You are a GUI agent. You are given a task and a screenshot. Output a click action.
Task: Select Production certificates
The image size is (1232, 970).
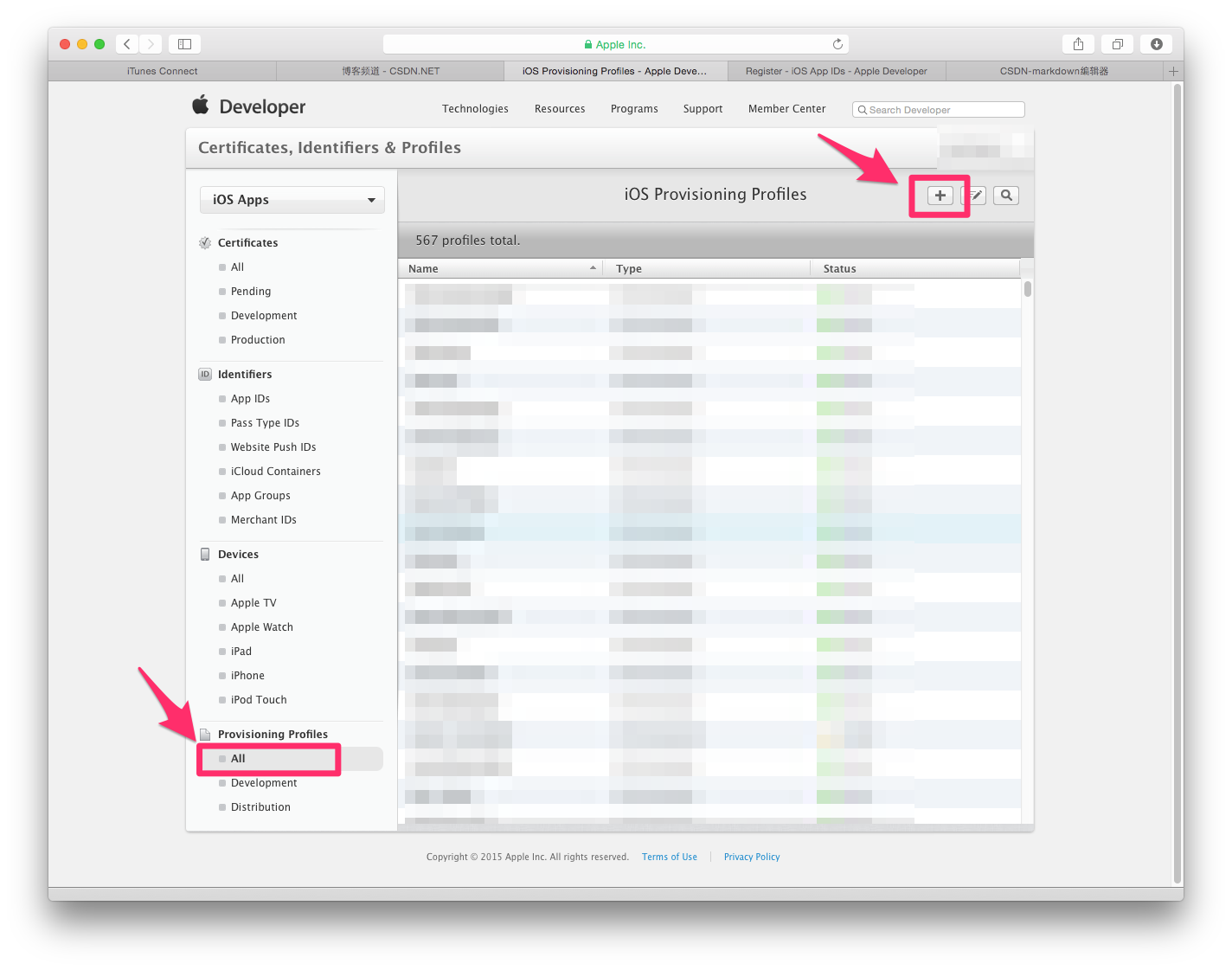258,340
